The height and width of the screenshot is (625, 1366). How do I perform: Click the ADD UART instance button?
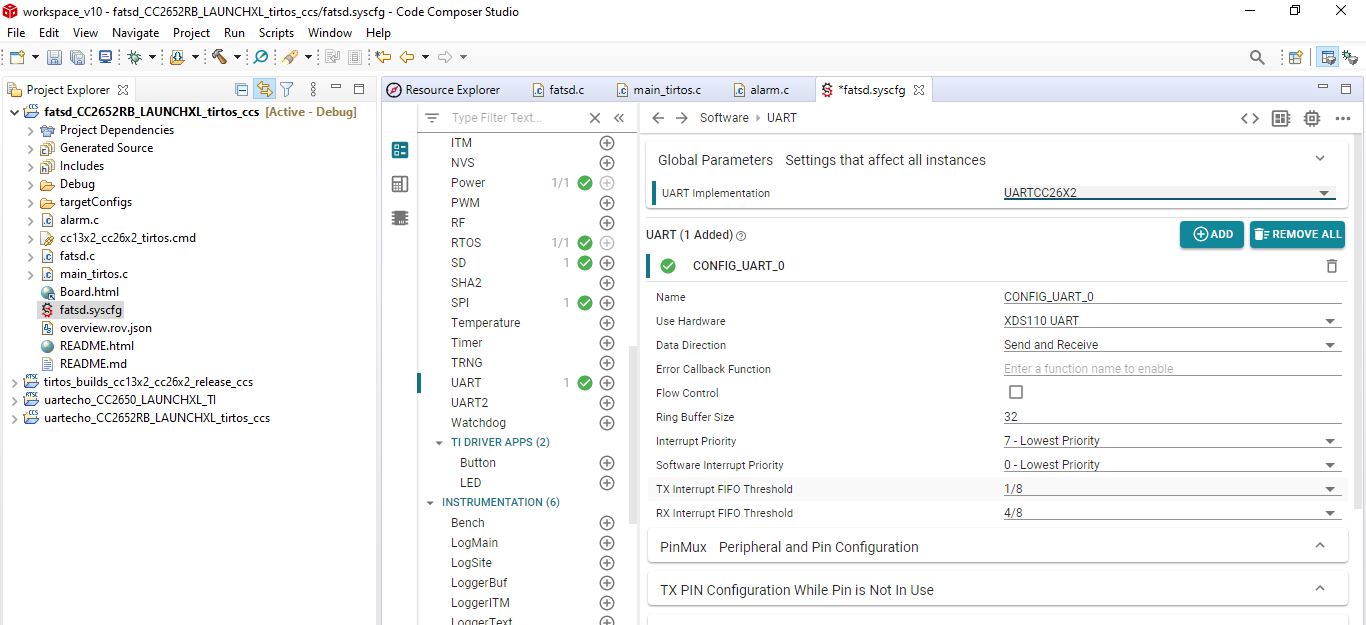[1211, 234]
